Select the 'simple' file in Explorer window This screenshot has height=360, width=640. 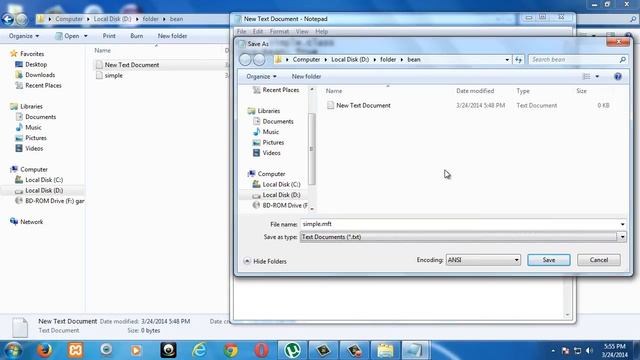click(109, 76)
